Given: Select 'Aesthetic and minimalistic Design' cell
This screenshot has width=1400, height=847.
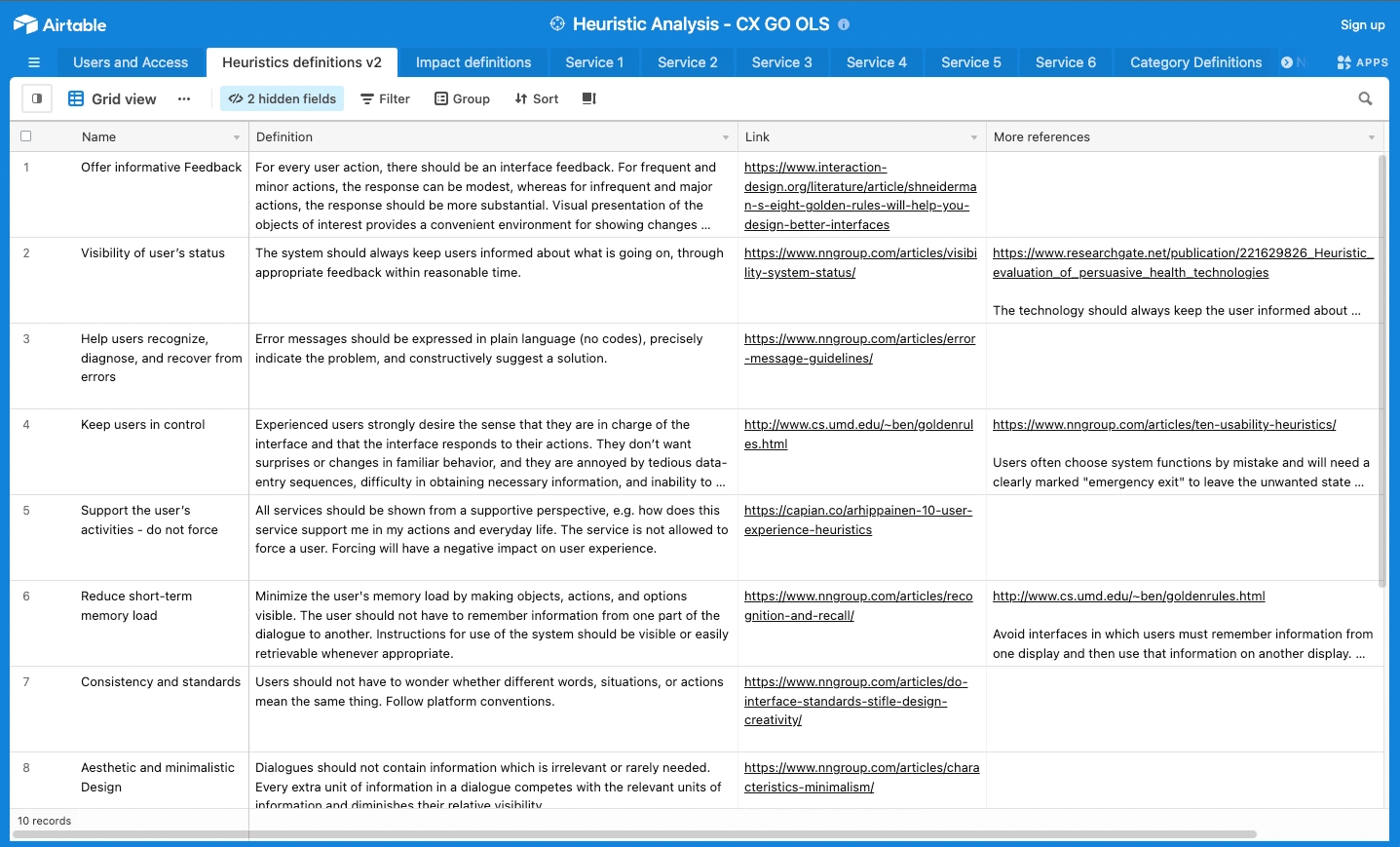Looking at the screenshot, I should [x=162, y=780].
